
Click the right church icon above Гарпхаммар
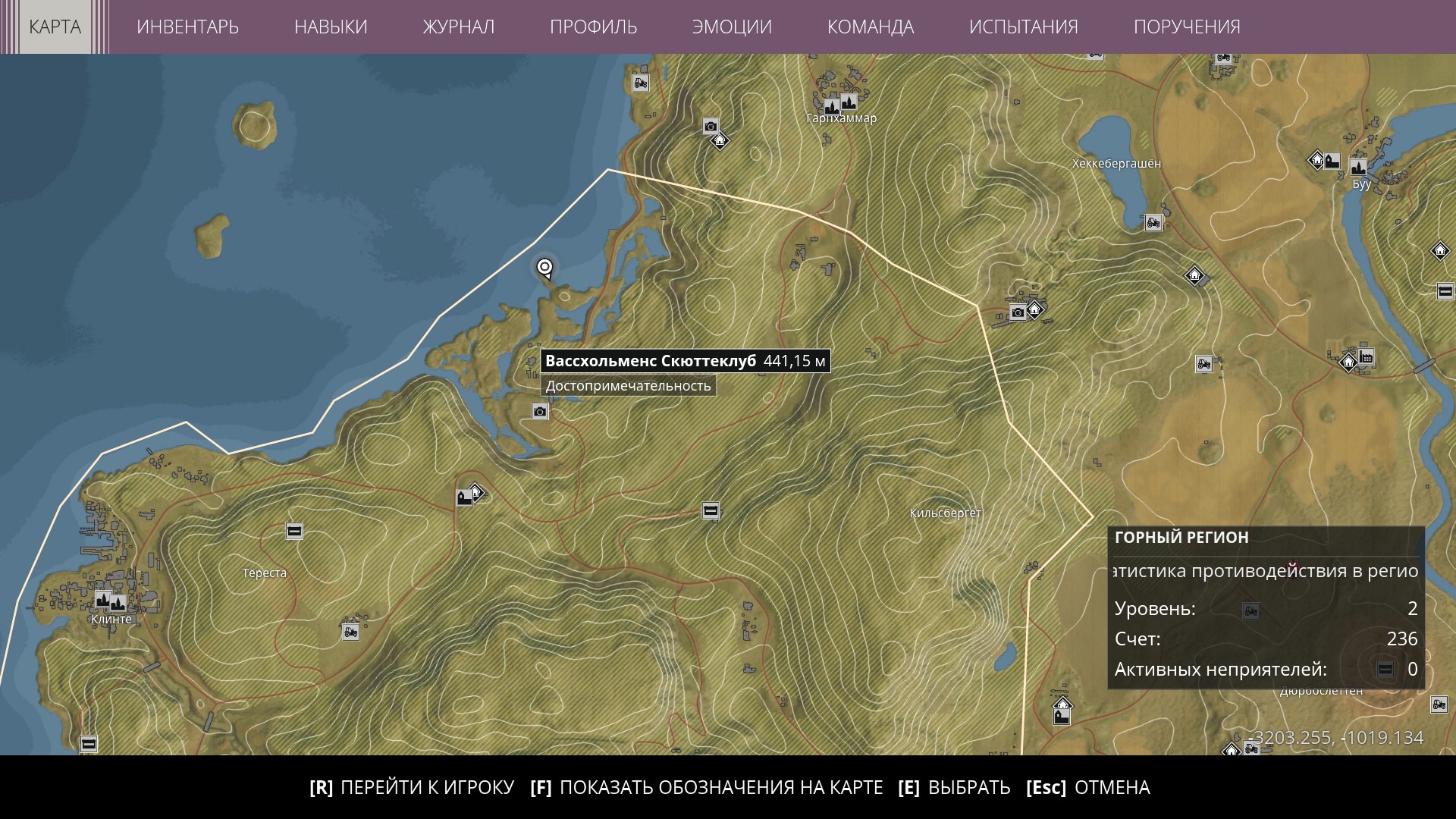pyautogui.click(x=849, y=102)
